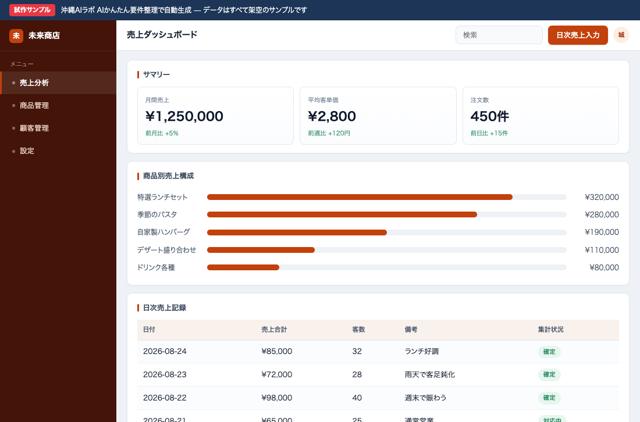Open the user avatar icon
The width and height of the screenshot is (640, 422).
pyautogui.click(x=621, y=35)
